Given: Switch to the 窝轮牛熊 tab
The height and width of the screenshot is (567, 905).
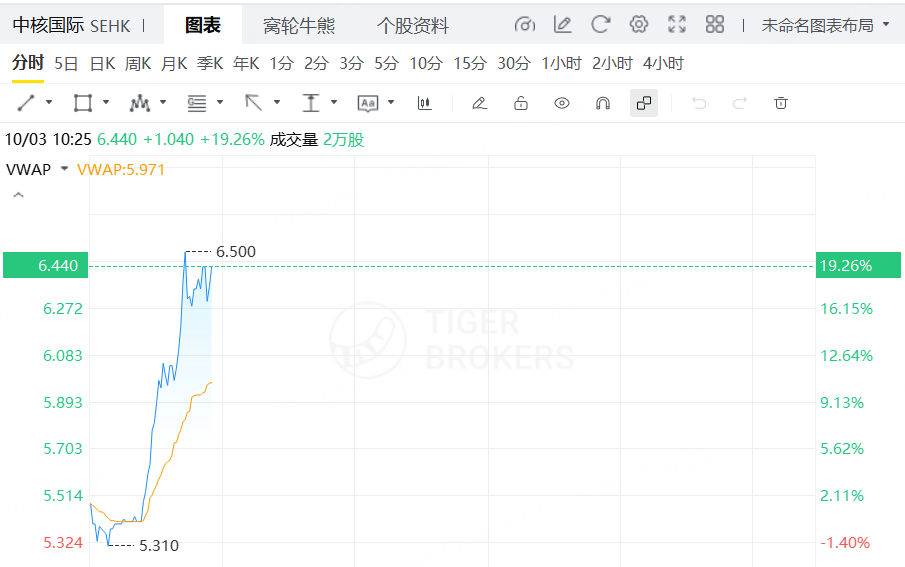Looking at the screenshot, I should (298, 25).
